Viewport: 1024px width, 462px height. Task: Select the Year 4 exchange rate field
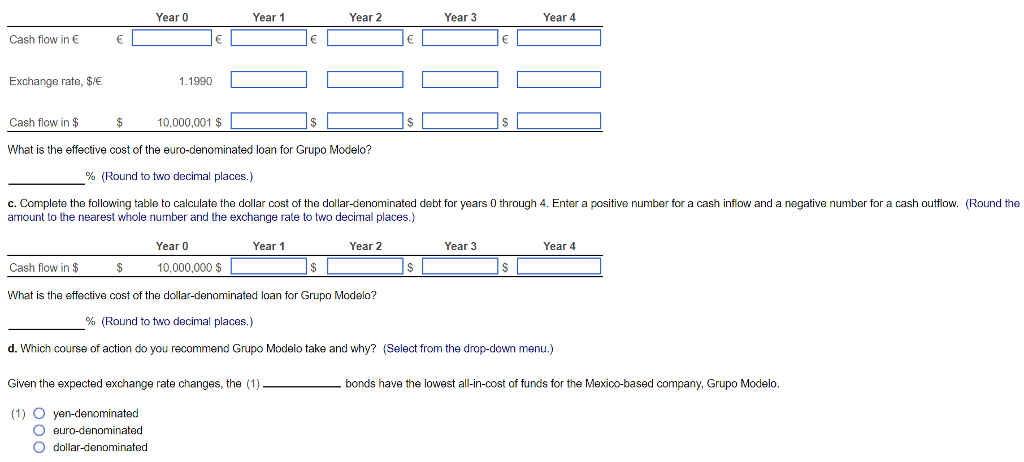pyautogui.click(x=558, y=80)
